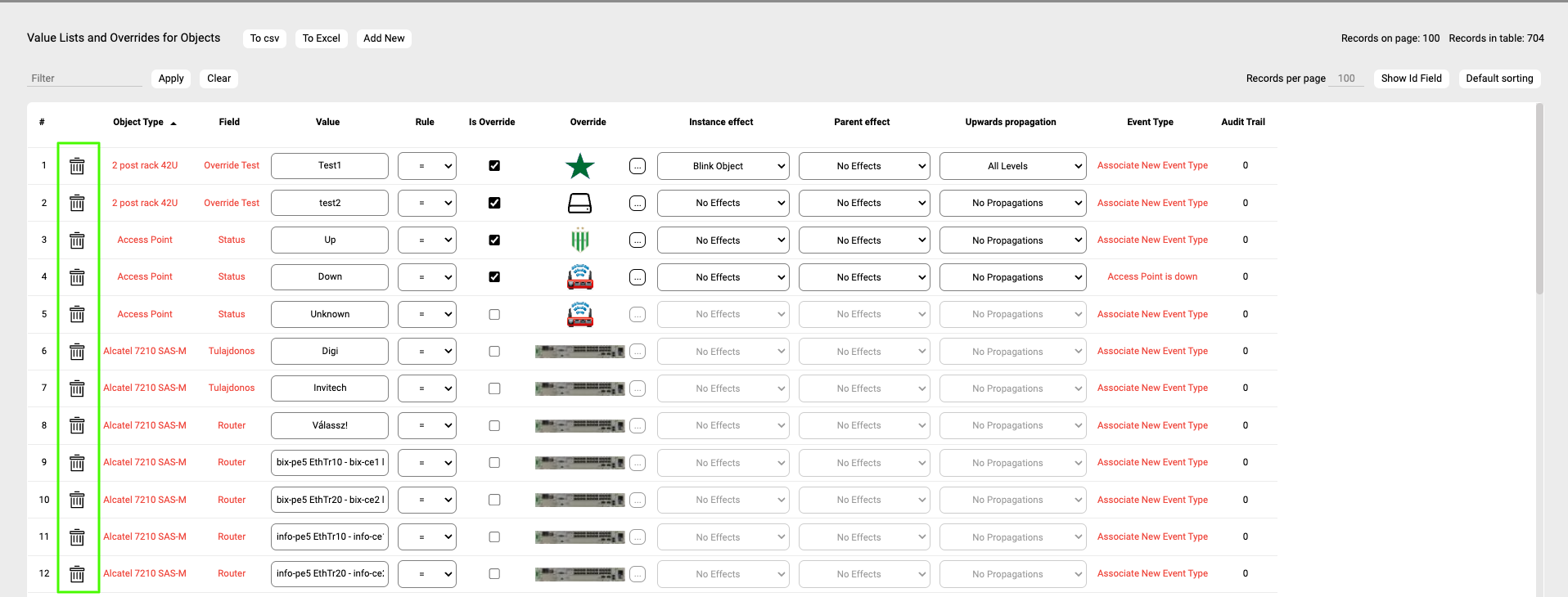Click the green star override icon
The width and height of the screenshot is (1568, 597).
(579, 166)
